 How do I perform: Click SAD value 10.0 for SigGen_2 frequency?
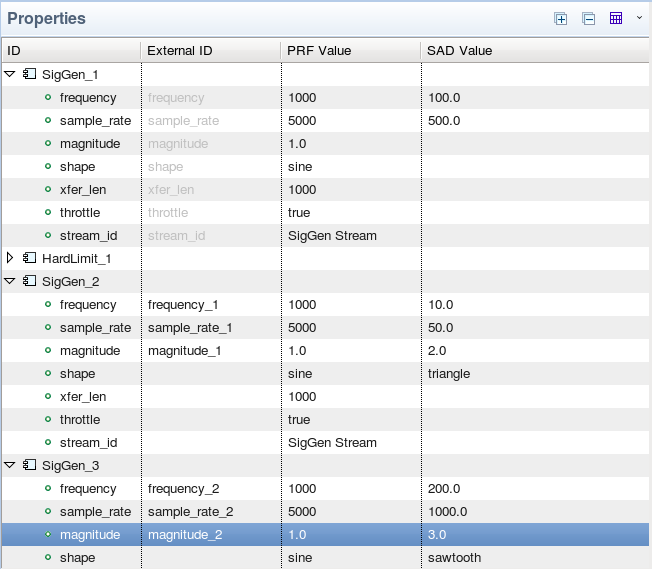[x=441, y=305]
